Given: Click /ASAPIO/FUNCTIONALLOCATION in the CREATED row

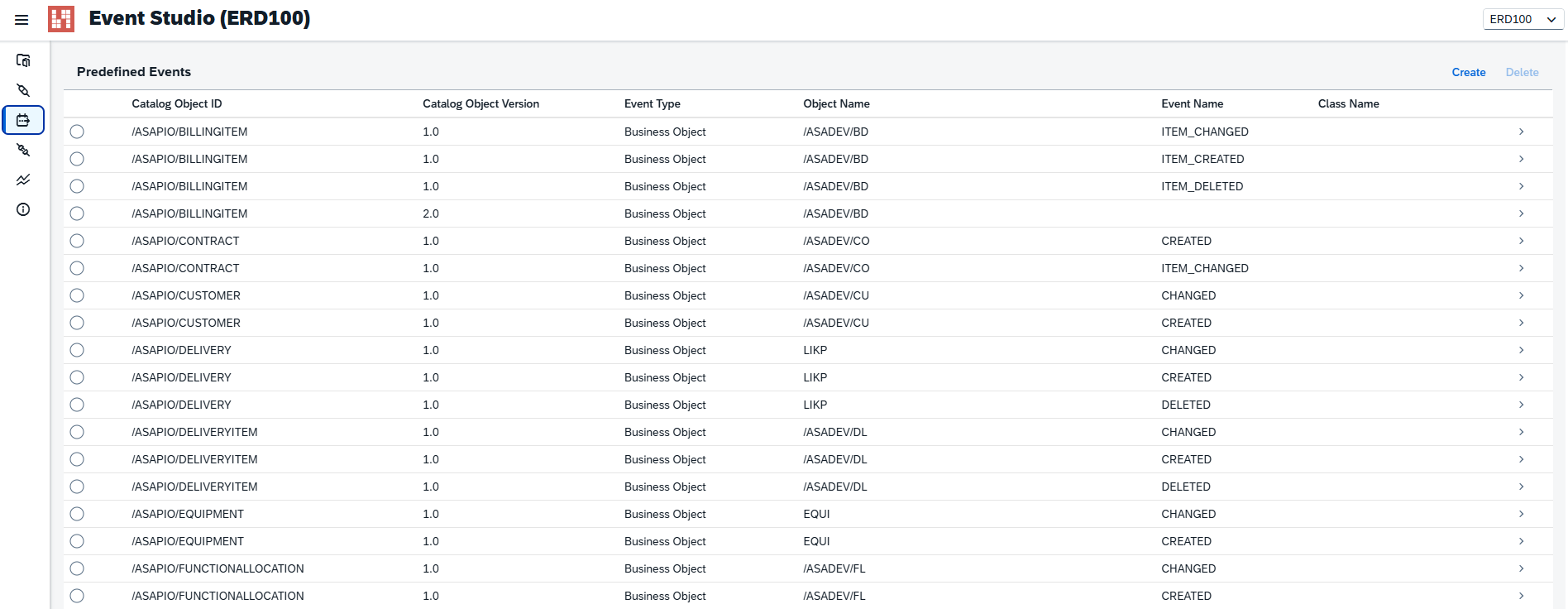Looking at the screenshot, I should coord(218,596).
